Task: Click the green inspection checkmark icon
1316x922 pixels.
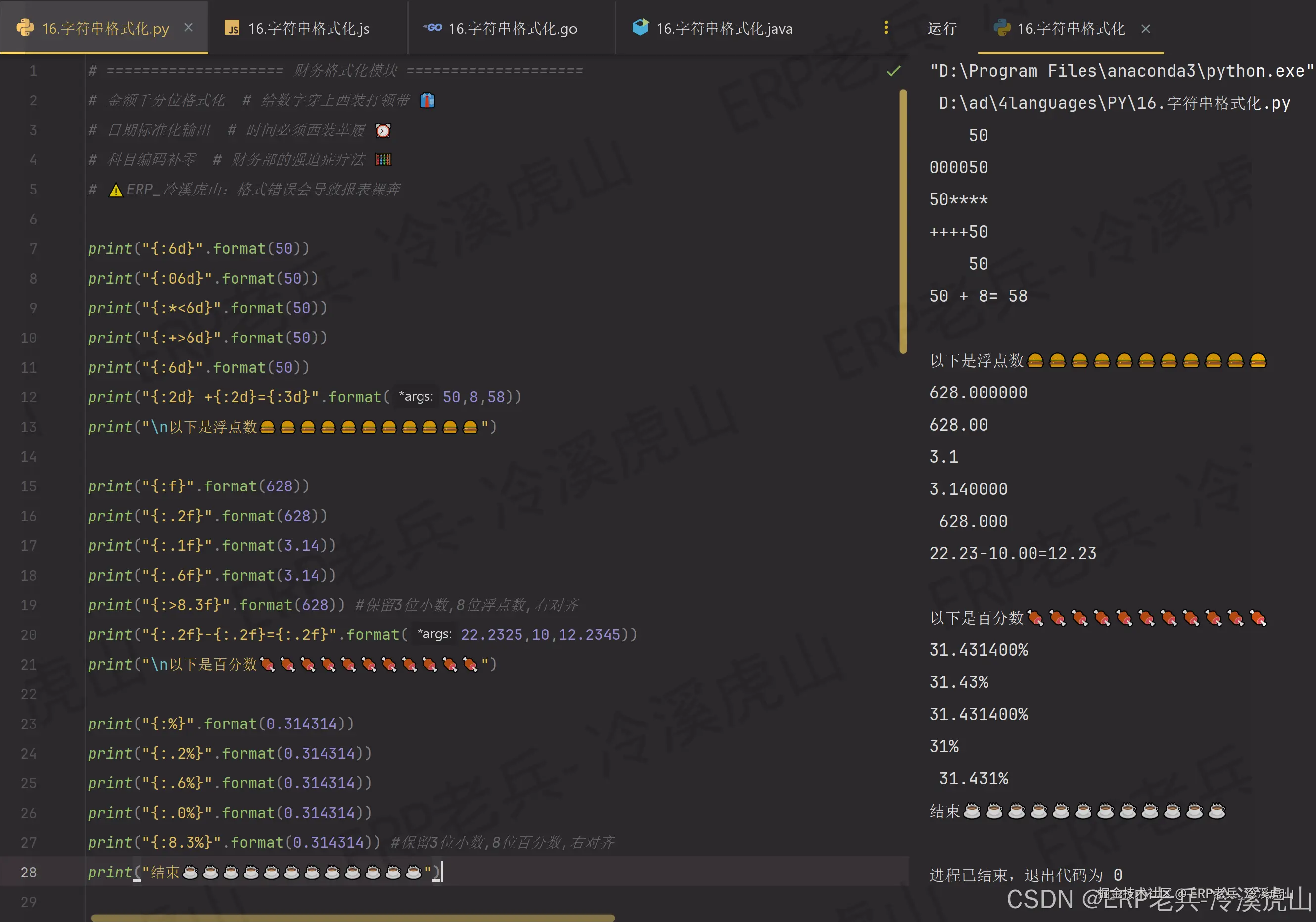Action: pos(893,71)
